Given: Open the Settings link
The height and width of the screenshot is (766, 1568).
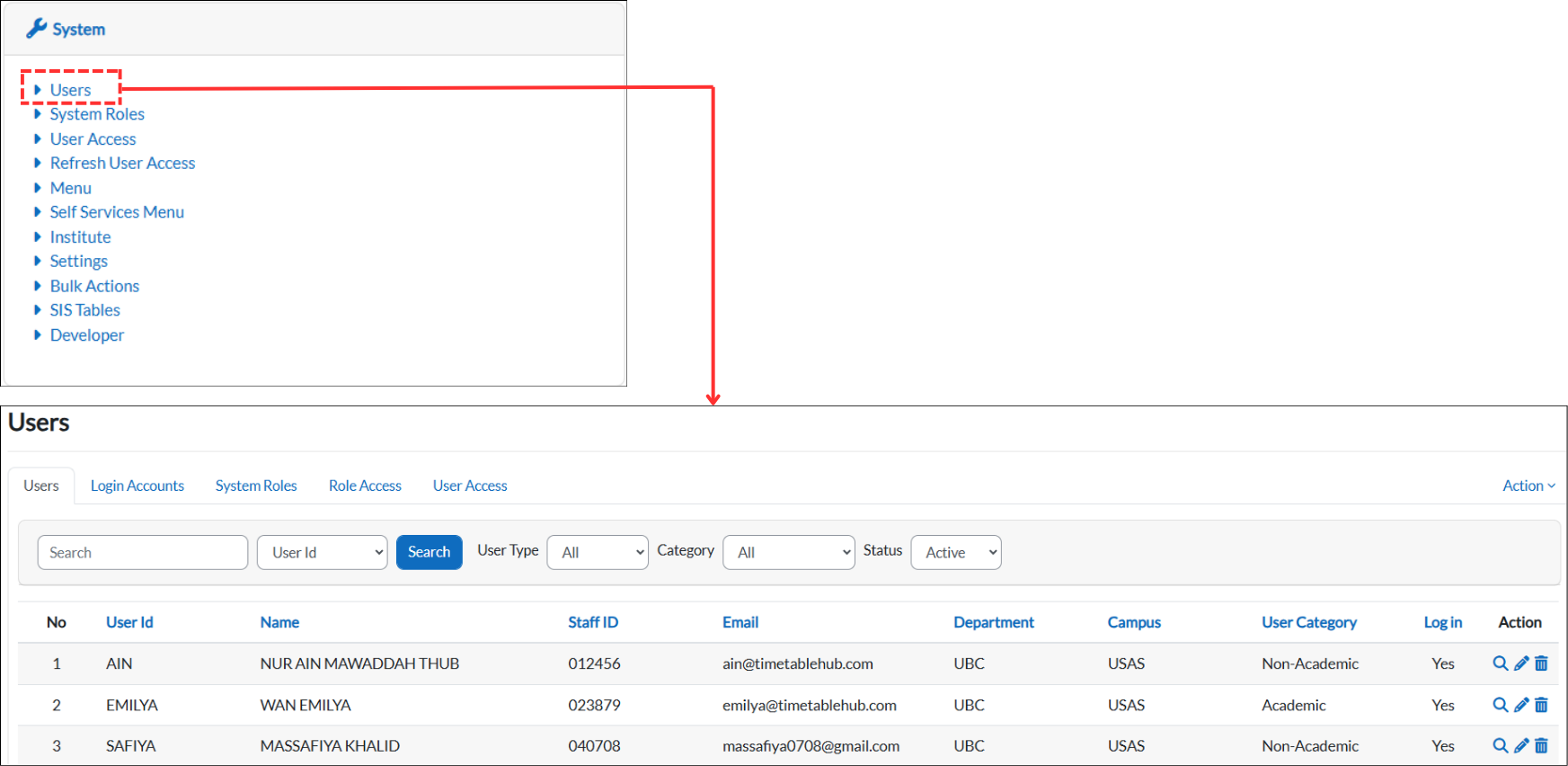Looking at the screenshot, I should [79, 262].
